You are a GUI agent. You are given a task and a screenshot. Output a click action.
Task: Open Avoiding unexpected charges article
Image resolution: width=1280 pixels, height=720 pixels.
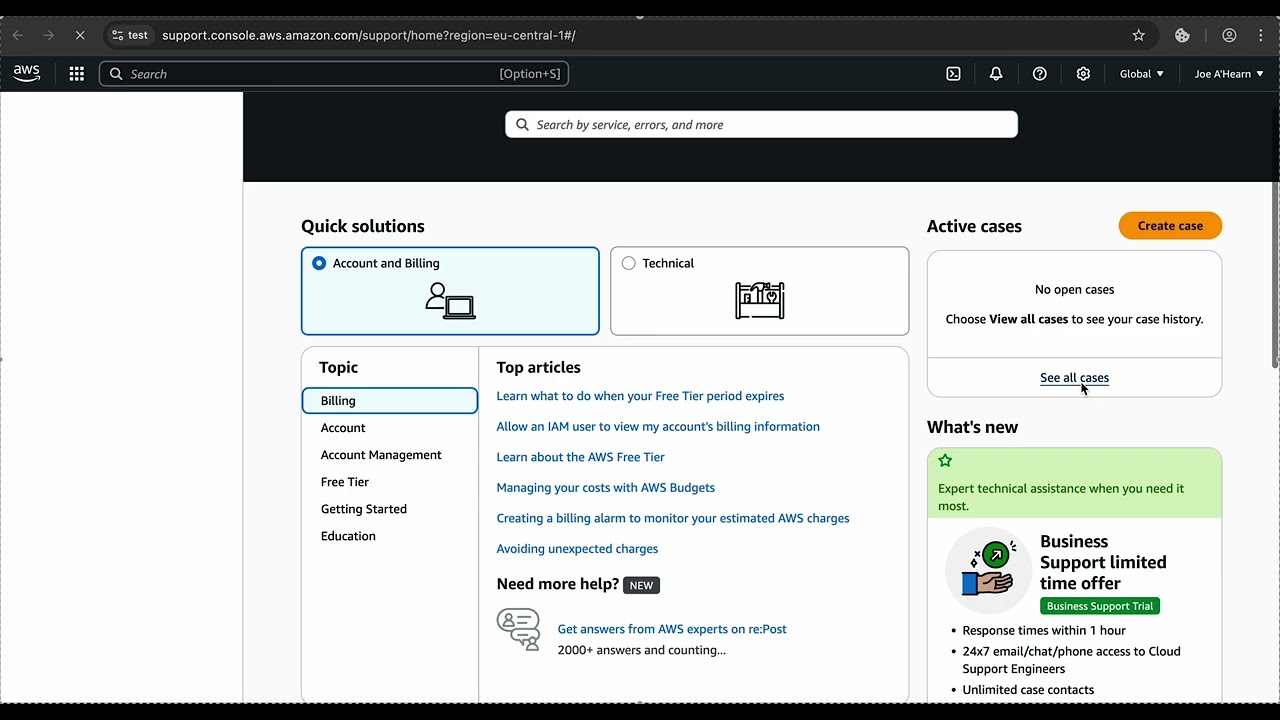577,549
